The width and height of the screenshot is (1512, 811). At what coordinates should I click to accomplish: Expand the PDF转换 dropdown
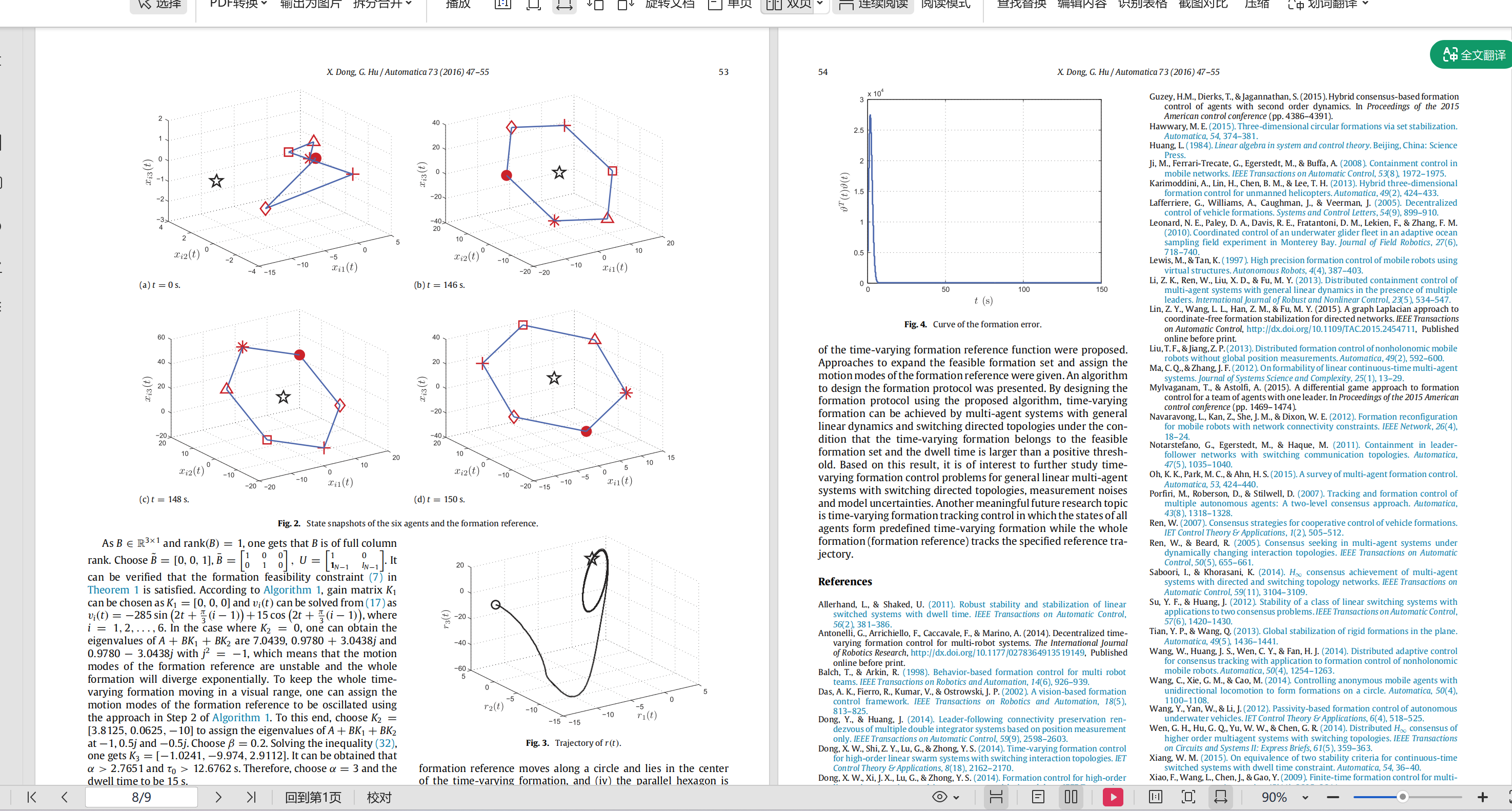click(x=238, y=5)
